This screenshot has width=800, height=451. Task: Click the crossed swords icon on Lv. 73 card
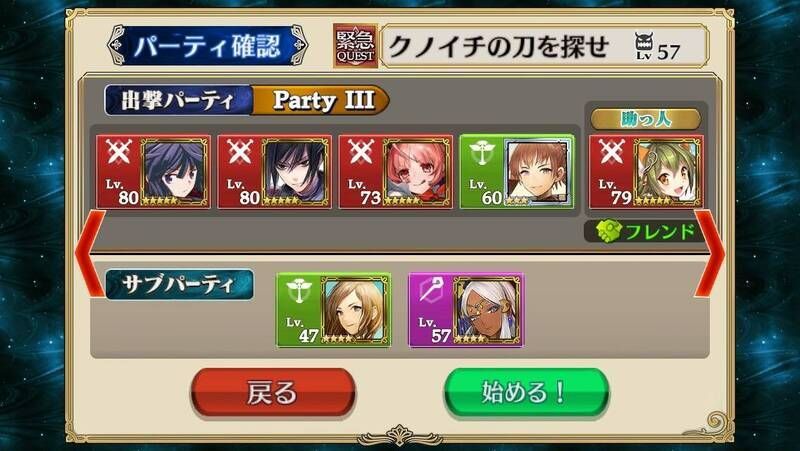coord(361,152)
